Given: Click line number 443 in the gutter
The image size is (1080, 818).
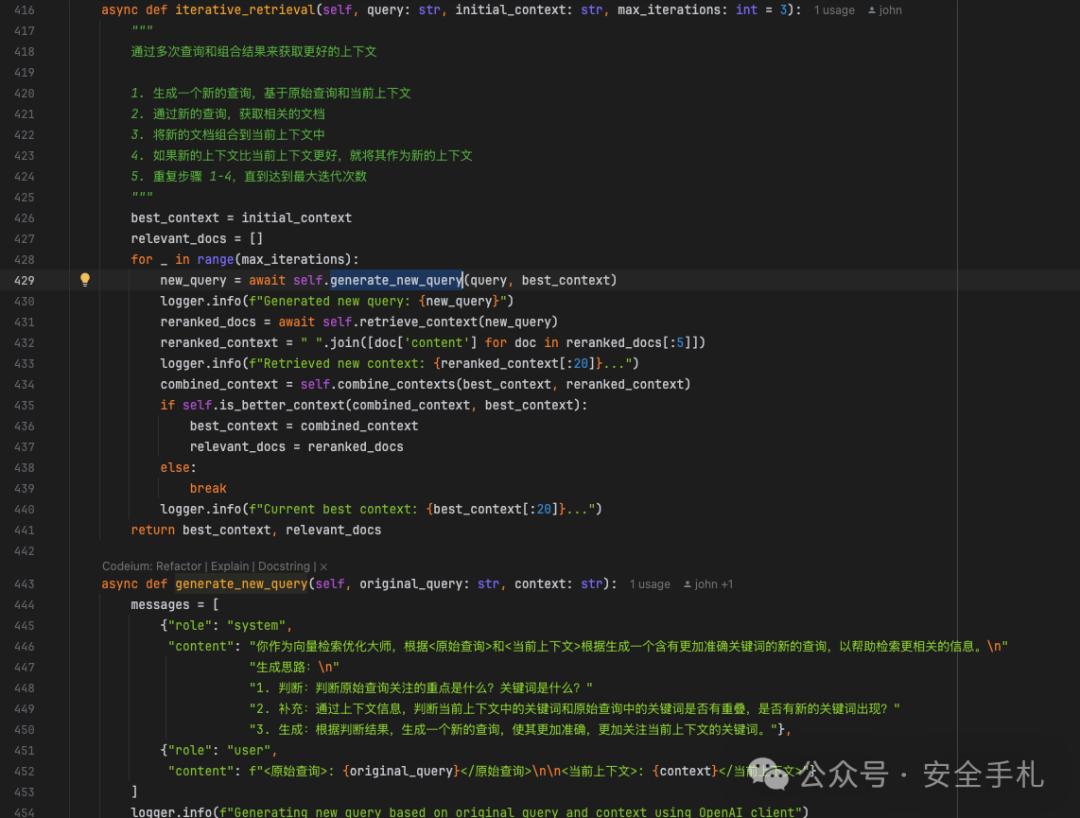Looking at the screenshot, I should pos(24,584).
